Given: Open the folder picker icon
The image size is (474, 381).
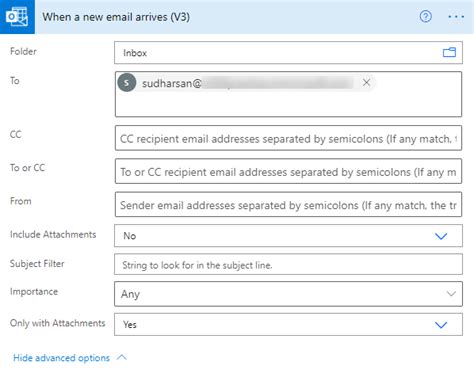Looking at the screenshot, I should point(449,52).
